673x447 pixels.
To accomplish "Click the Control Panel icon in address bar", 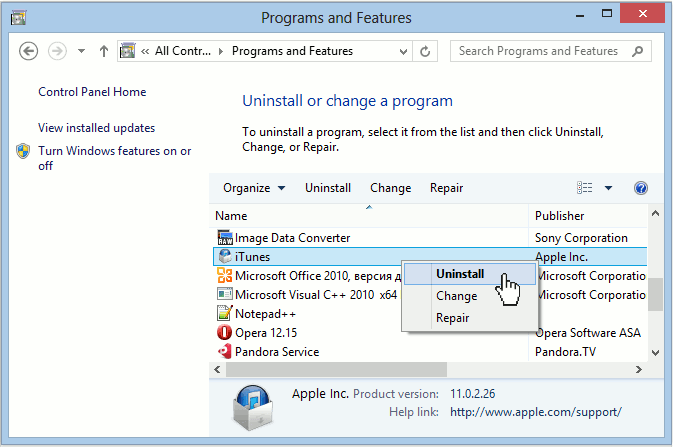I will coord(127,51).
